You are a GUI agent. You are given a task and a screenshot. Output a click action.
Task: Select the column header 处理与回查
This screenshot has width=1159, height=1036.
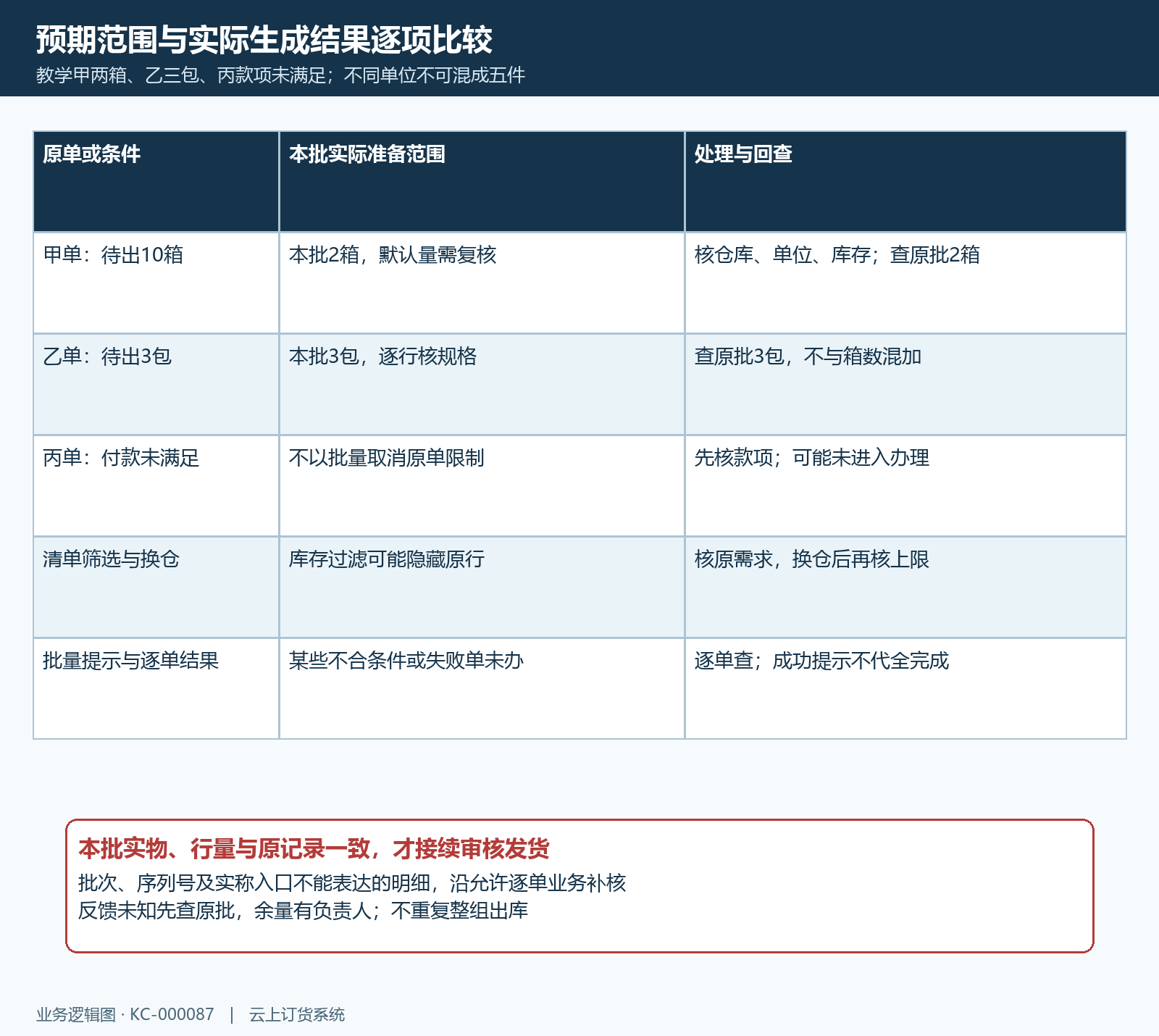point(905,182)
